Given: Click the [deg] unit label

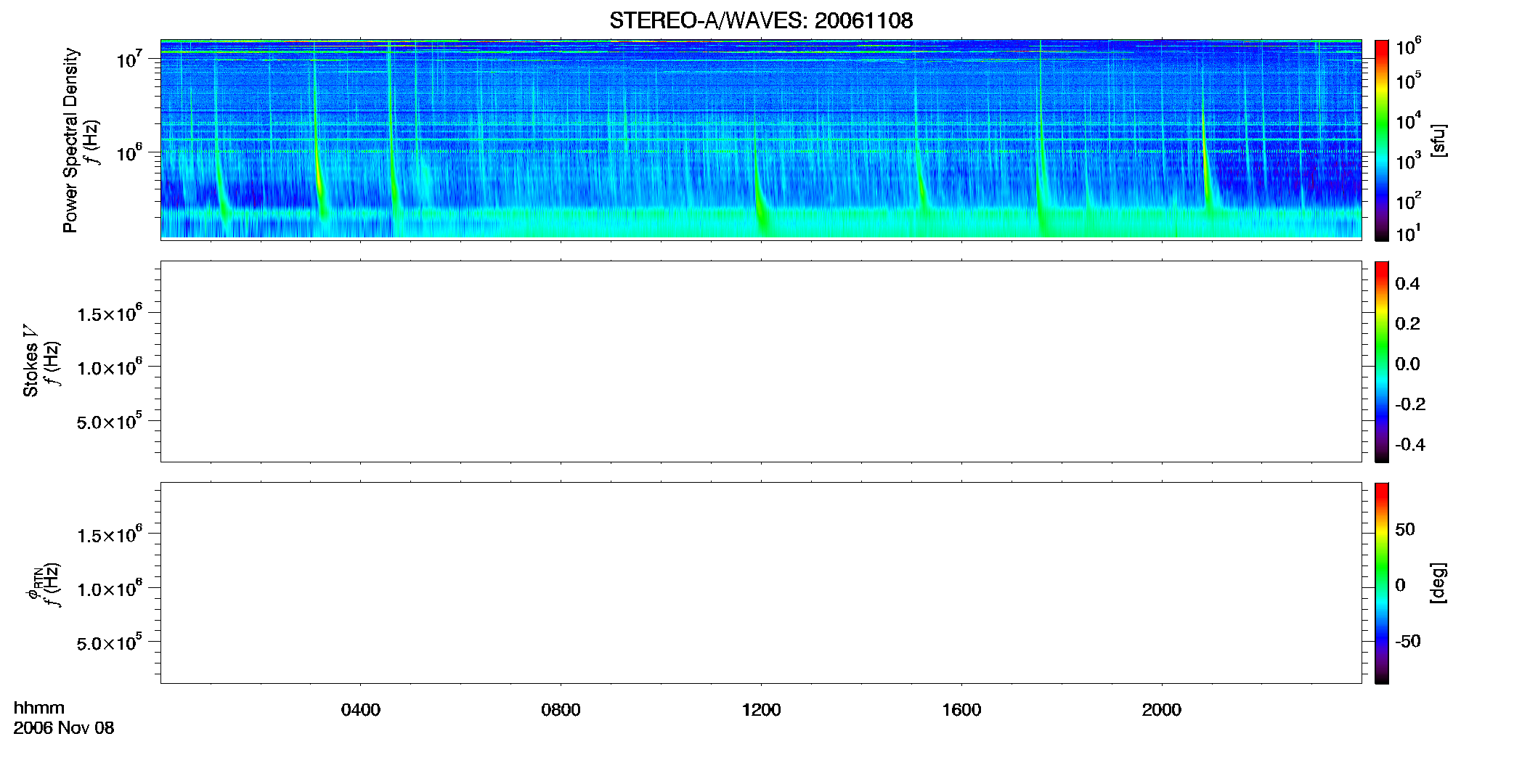Looking at the screenshot, I should [1438, 583].
